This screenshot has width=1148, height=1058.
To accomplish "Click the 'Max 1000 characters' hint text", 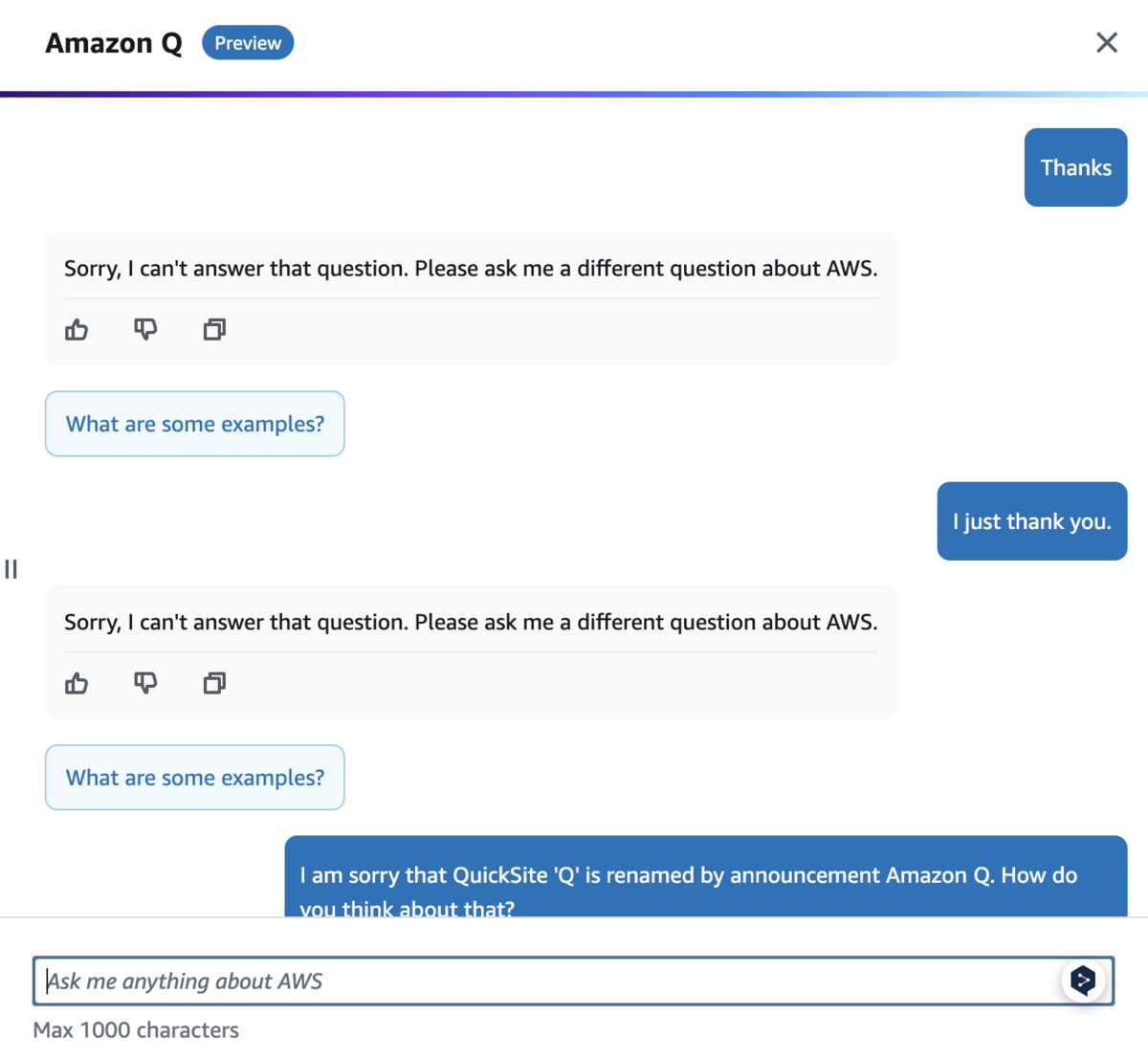I will (136, 1030).
